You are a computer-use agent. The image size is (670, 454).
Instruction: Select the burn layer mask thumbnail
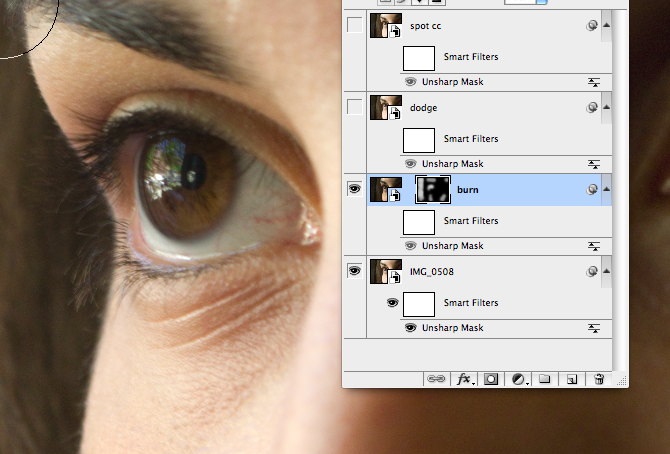[433, 189]
